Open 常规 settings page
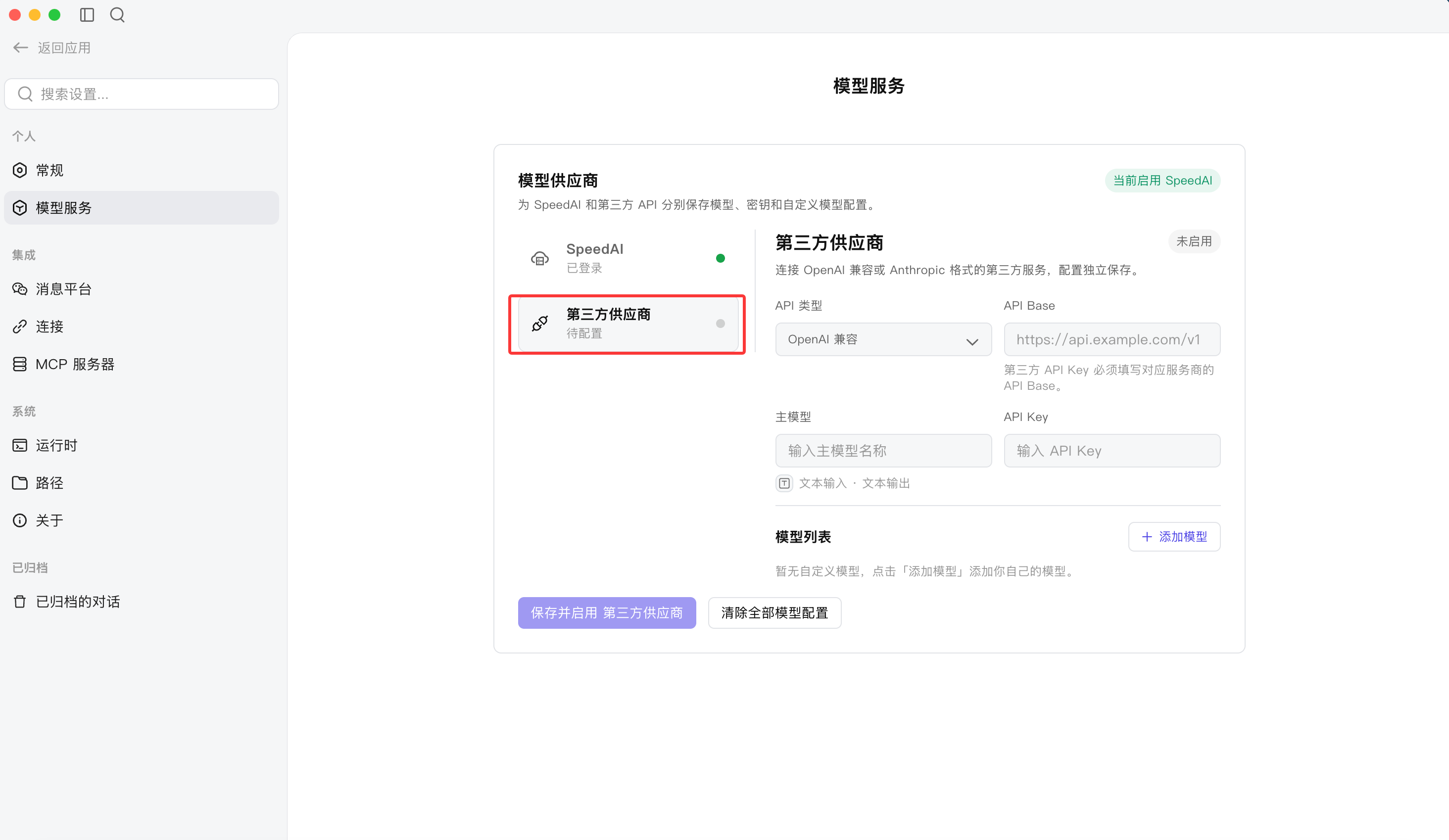1449x840 pixels. [142, 170]
